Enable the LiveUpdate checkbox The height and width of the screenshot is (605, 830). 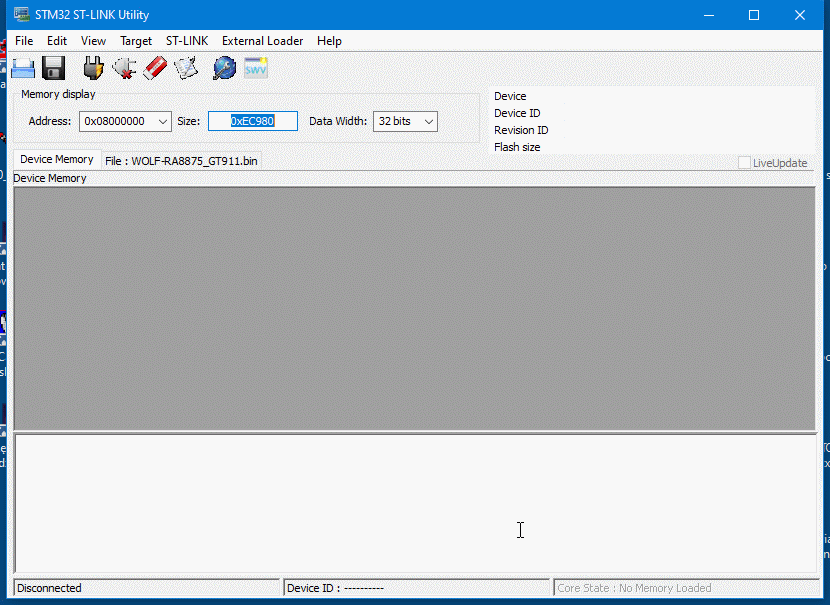745,163
